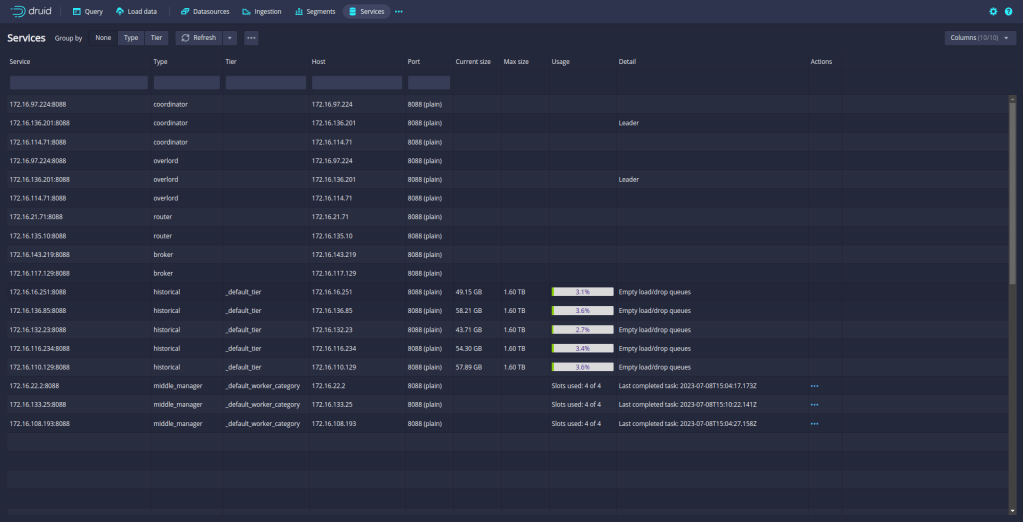Expand the Refresh interval dropdown arrow

pyautogui.click(x=230, y=38)
